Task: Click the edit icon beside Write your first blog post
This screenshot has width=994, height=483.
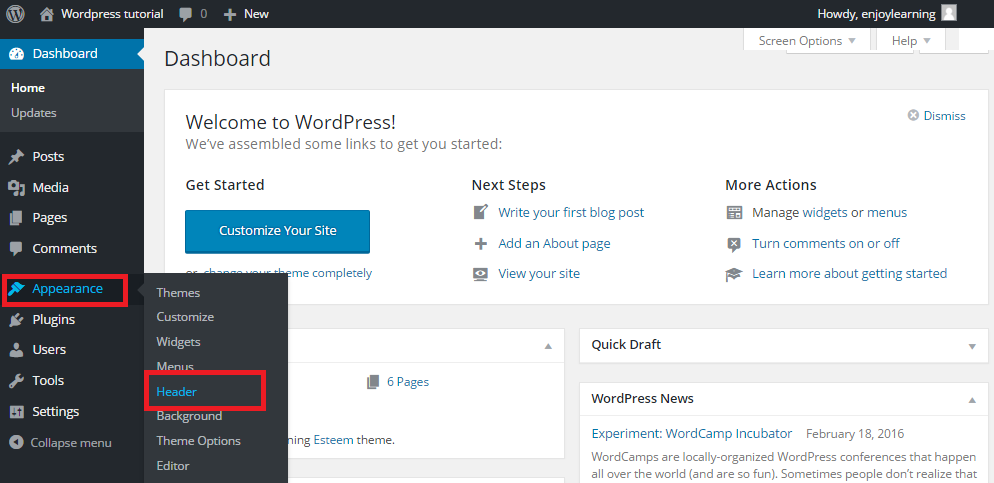Action: pos(481,212)
